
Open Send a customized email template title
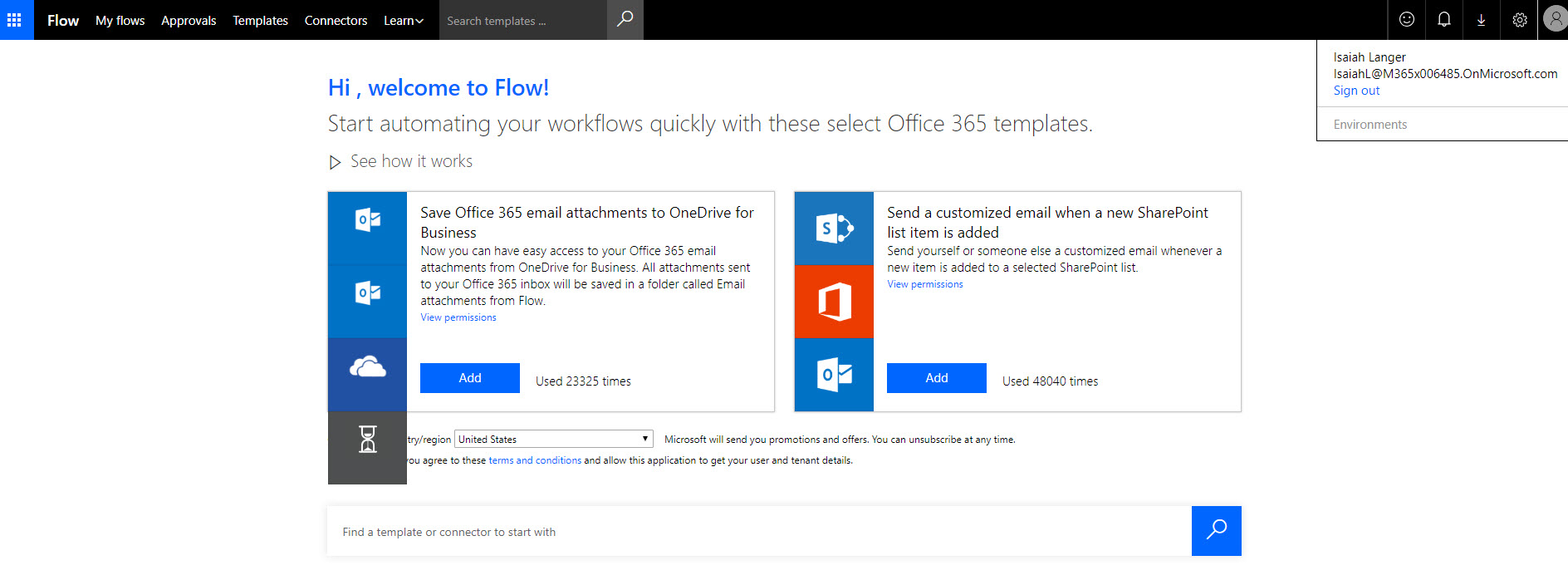(x=1047, y=223)
